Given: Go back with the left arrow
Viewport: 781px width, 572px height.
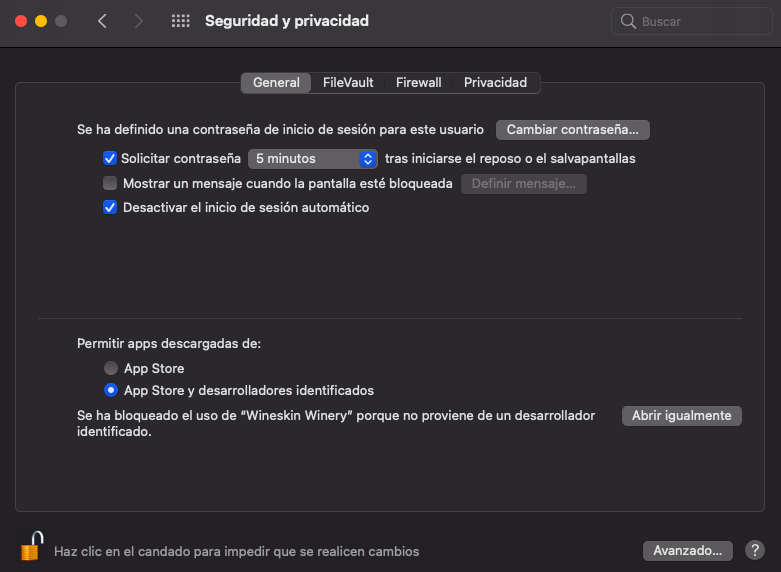Looking at the screenshot, I should click(102, 21).
